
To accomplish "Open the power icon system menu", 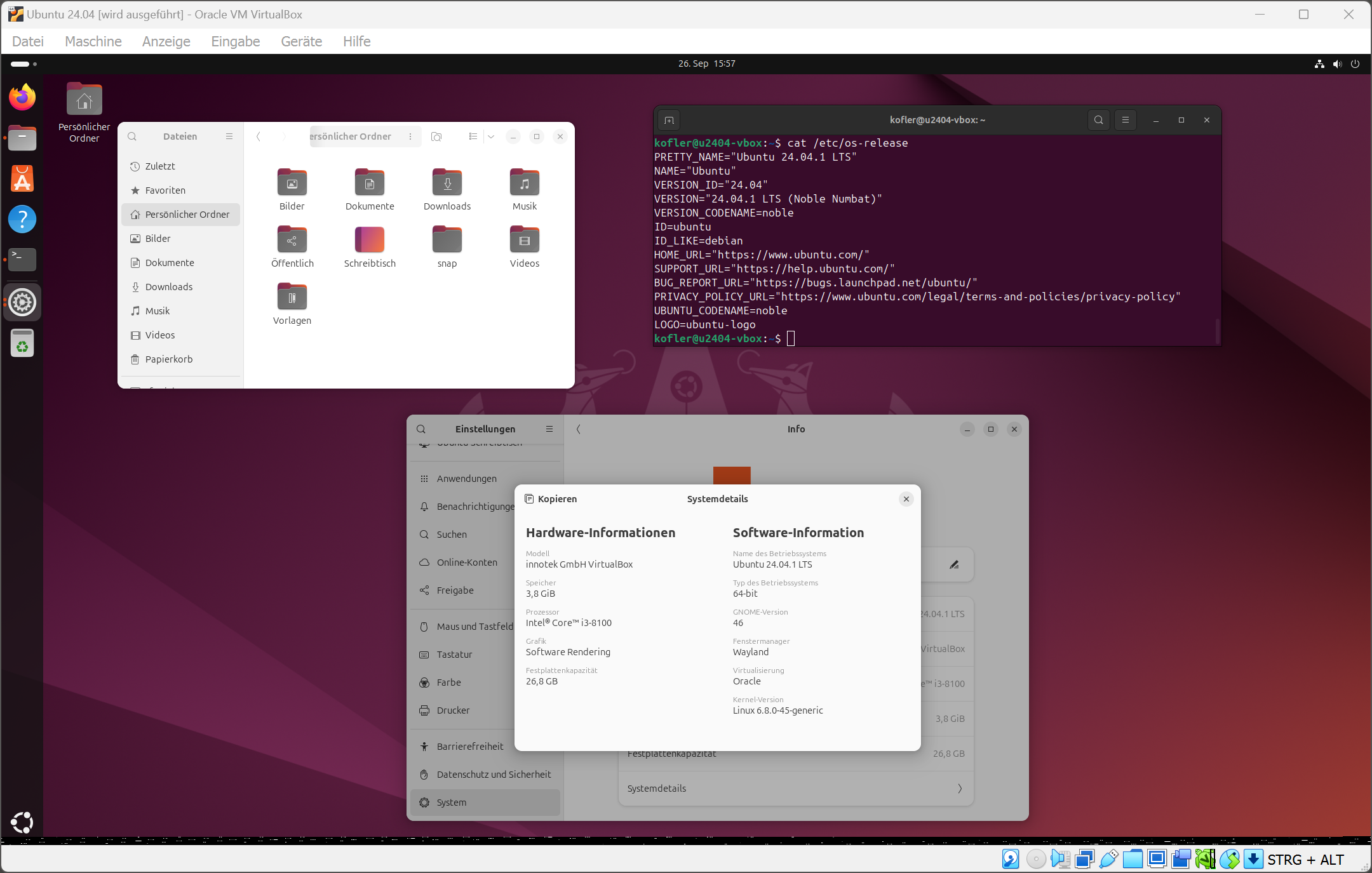I will tap(1355, 63).
